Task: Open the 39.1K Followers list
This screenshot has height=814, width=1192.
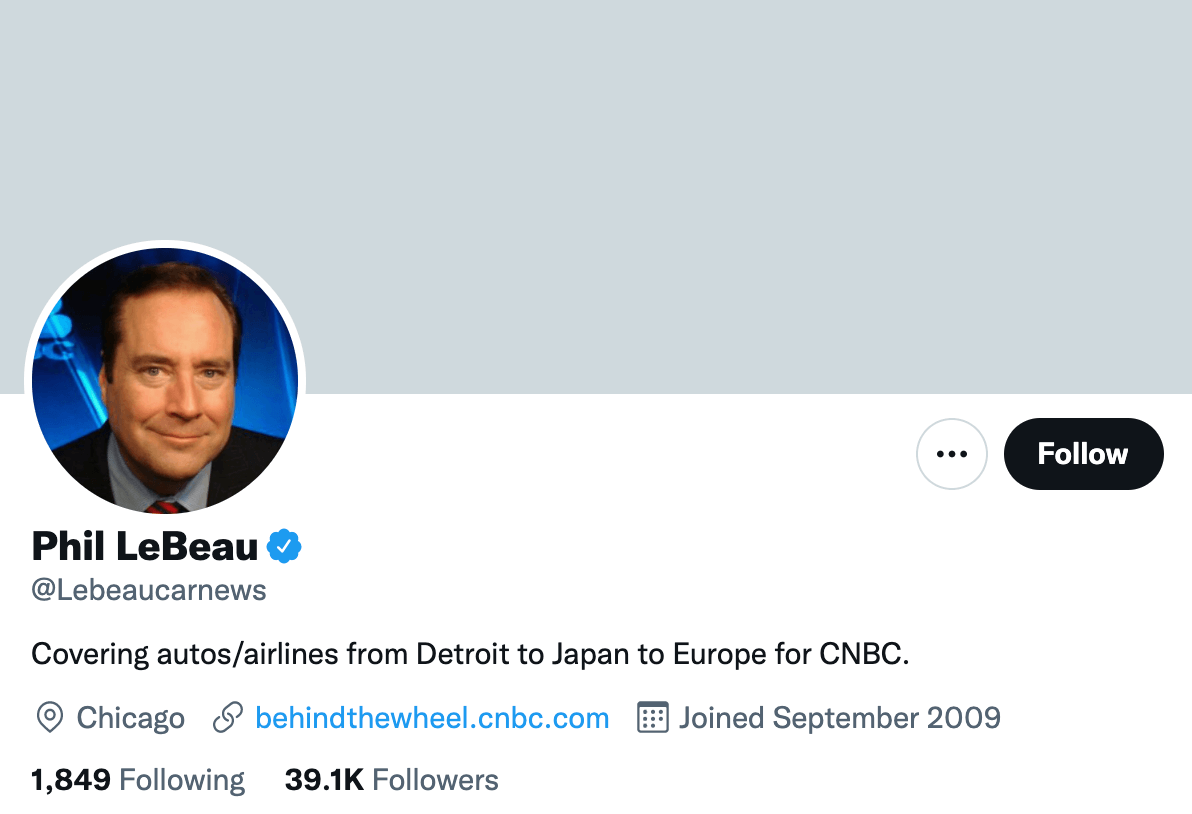Action: pyautogui.click(x=391, y=780)
